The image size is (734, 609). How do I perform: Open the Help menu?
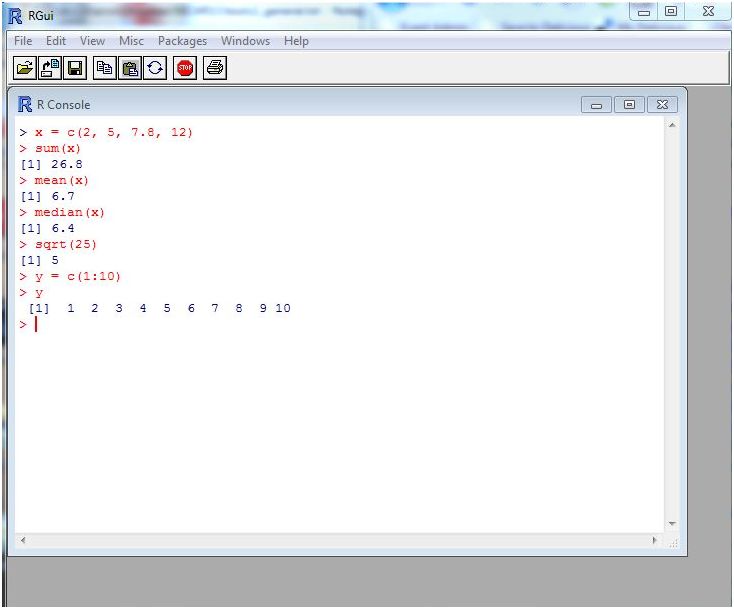(296, 41)
